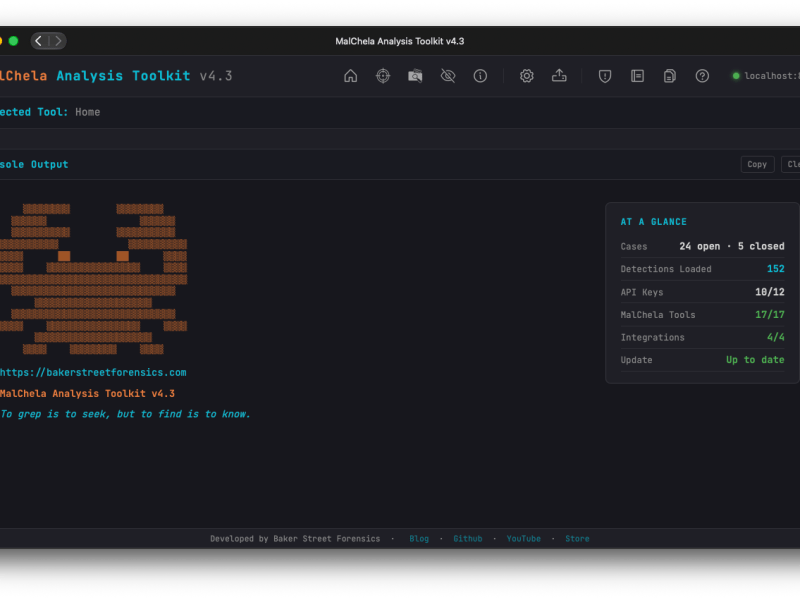Click the 'Home' selected tool label

[88, 112]
